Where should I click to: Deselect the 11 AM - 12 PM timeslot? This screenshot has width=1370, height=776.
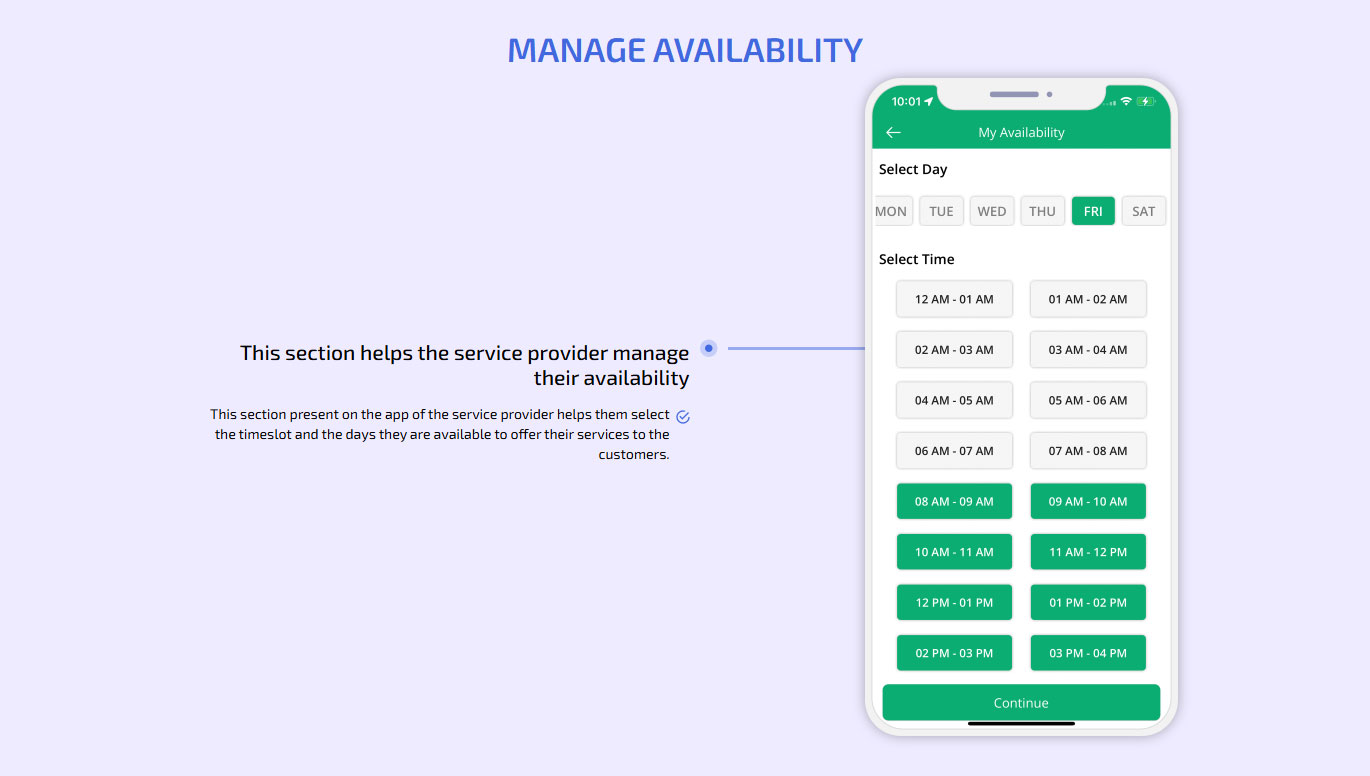1088,552
